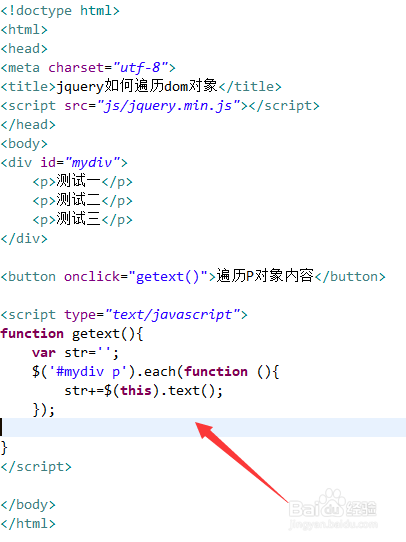Viewport: 406px width, 542px height.
Task: Click the 'function getext(){' line
Action: 72,334
